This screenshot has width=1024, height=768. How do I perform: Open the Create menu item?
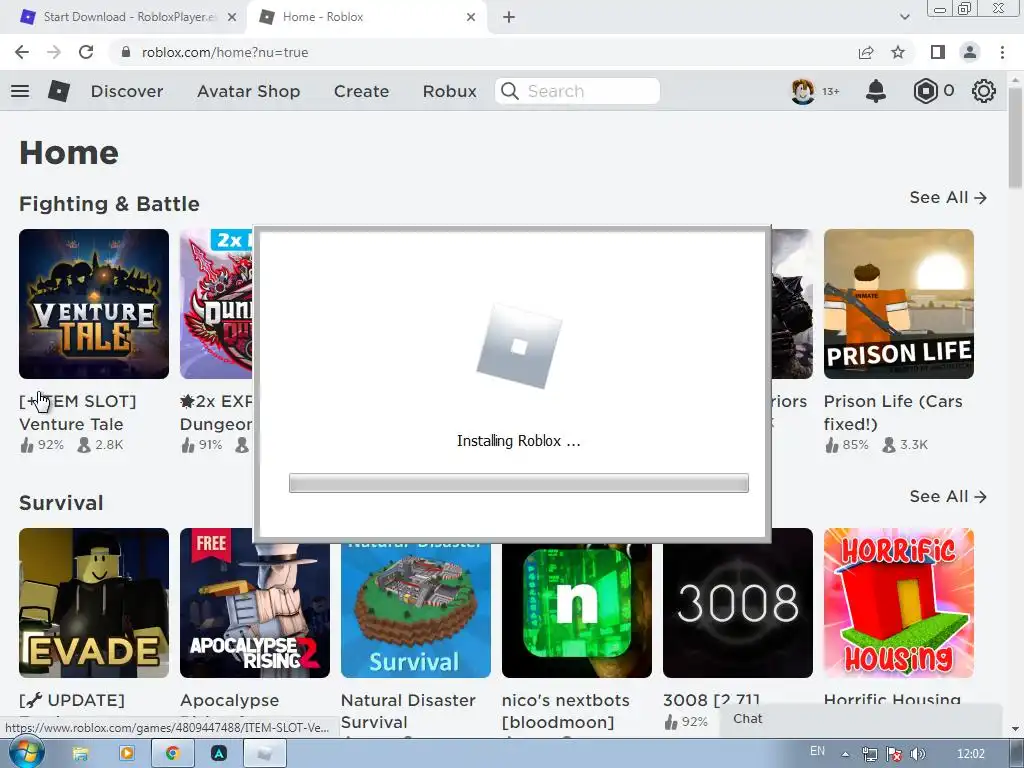tap(361, 91)
